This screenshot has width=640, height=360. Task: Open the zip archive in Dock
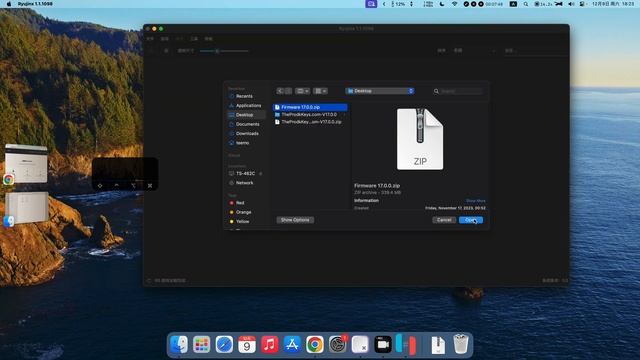point(438,345)
